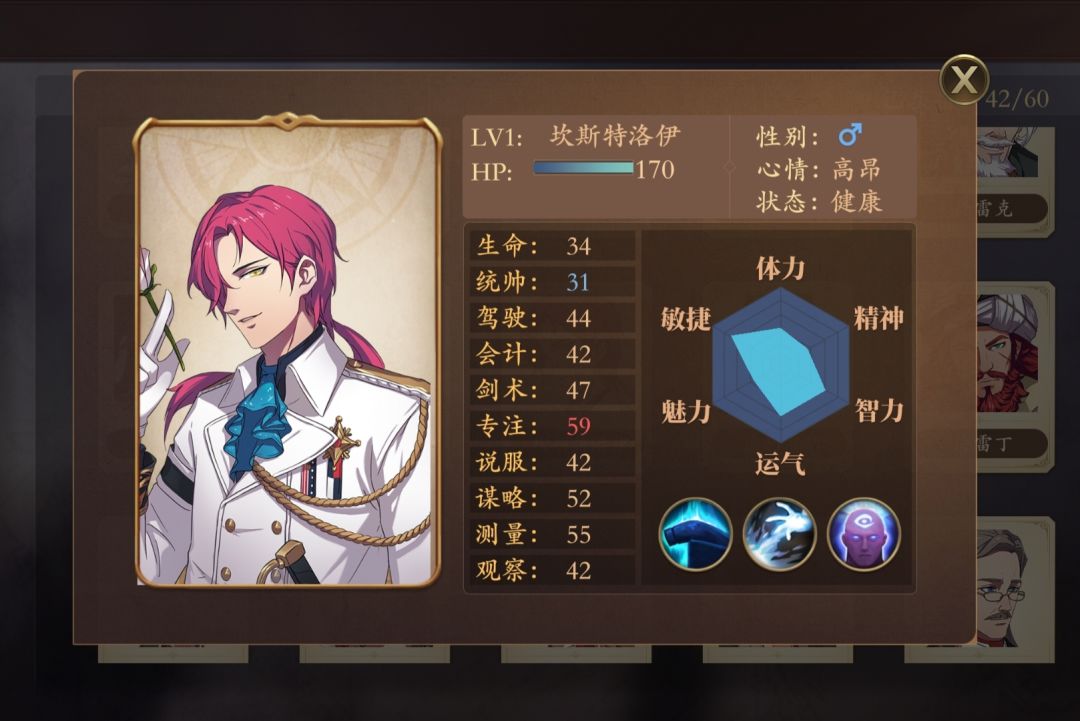Click the HP bar showing 170
Image resolution: width=1080 pixels, height=721 pixels.
[x=583, y=168]
